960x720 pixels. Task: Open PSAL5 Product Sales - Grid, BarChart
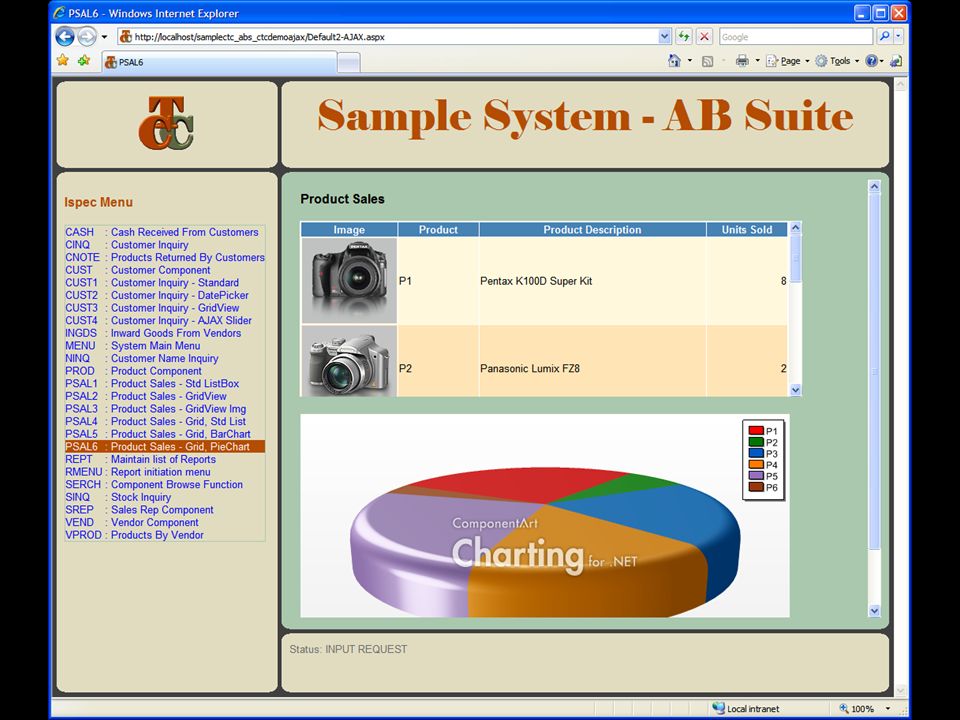[158, 434]
